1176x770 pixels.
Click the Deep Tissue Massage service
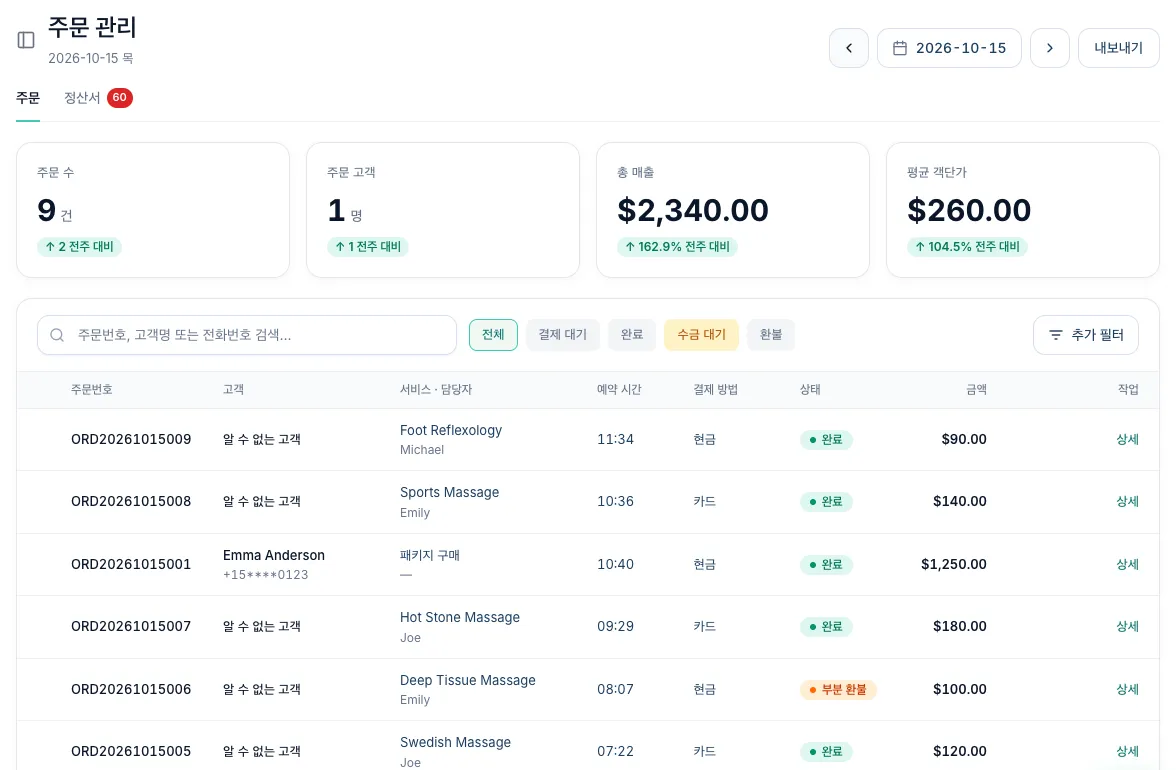pyautogui.click(x=467, y=680)
